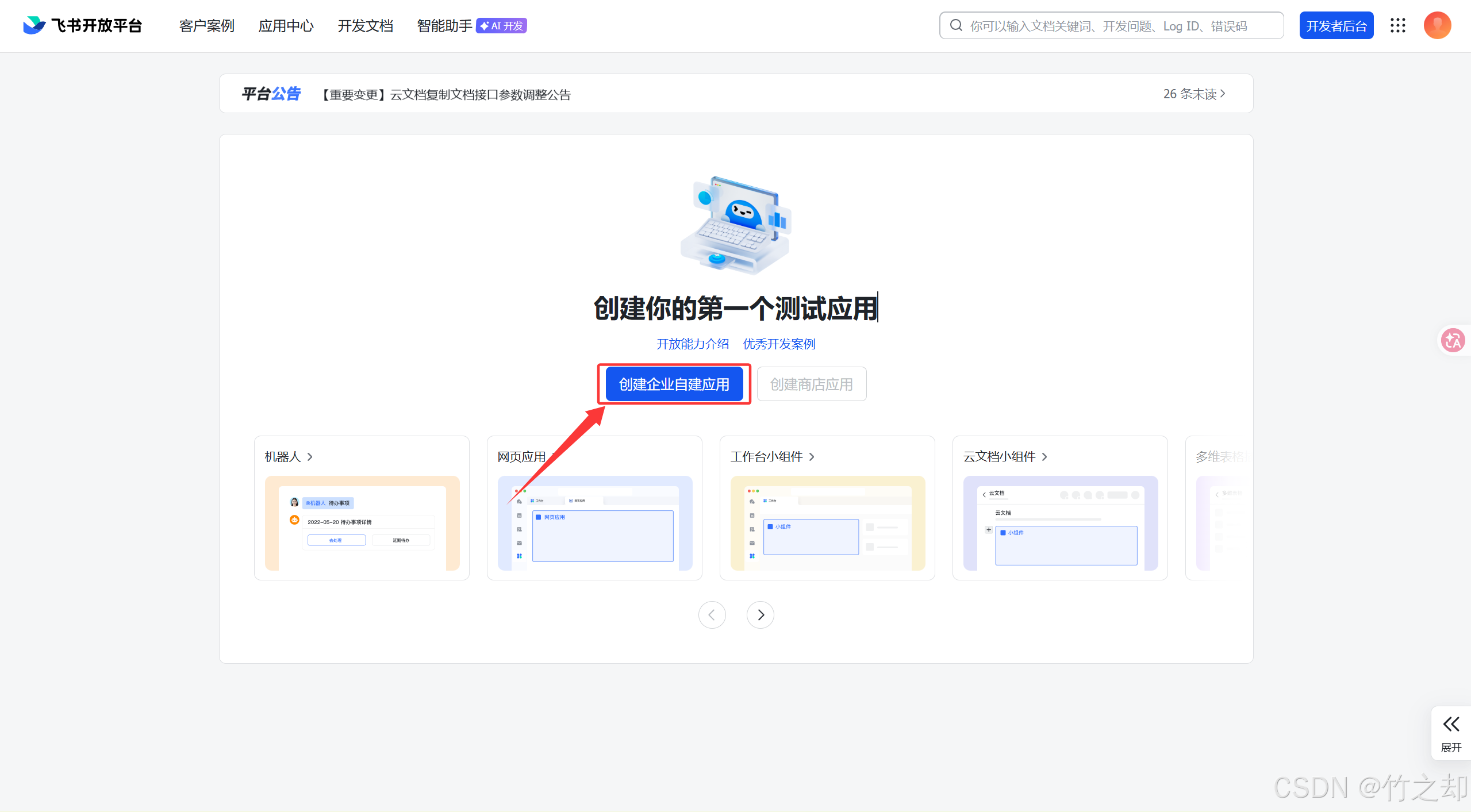Go to next carousel page arrow
Screen dimensions: 1471x812
coord(761,615)
